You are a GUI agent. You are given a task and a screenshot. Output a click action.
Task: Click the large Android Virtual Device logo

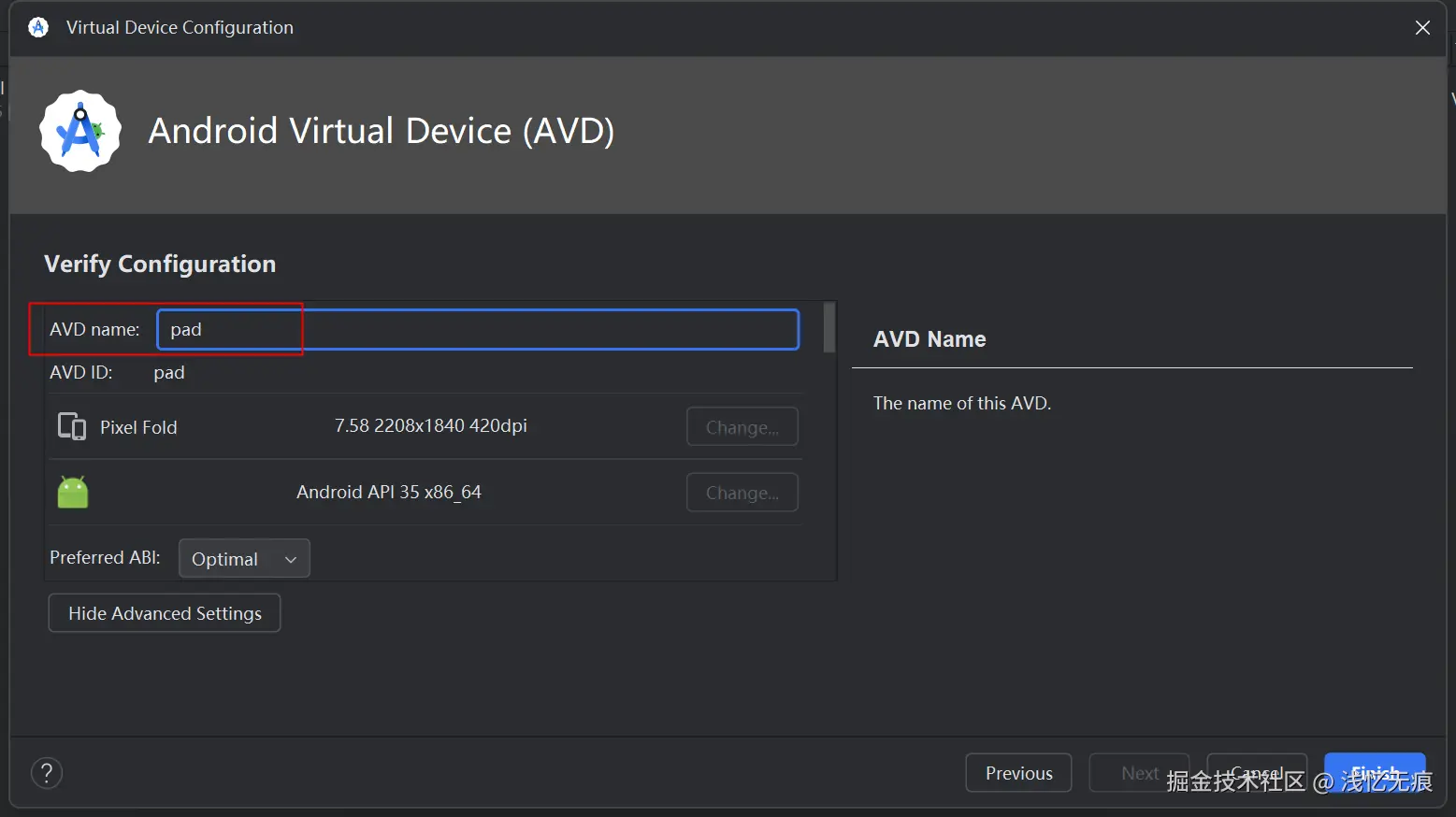tap(80, 131)
